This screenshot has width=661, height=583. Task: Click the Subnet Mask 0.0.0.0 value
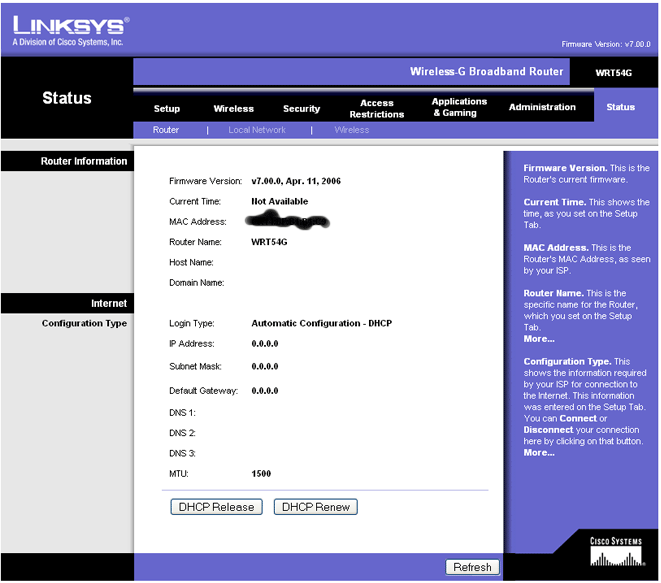[x=265, y=367]
